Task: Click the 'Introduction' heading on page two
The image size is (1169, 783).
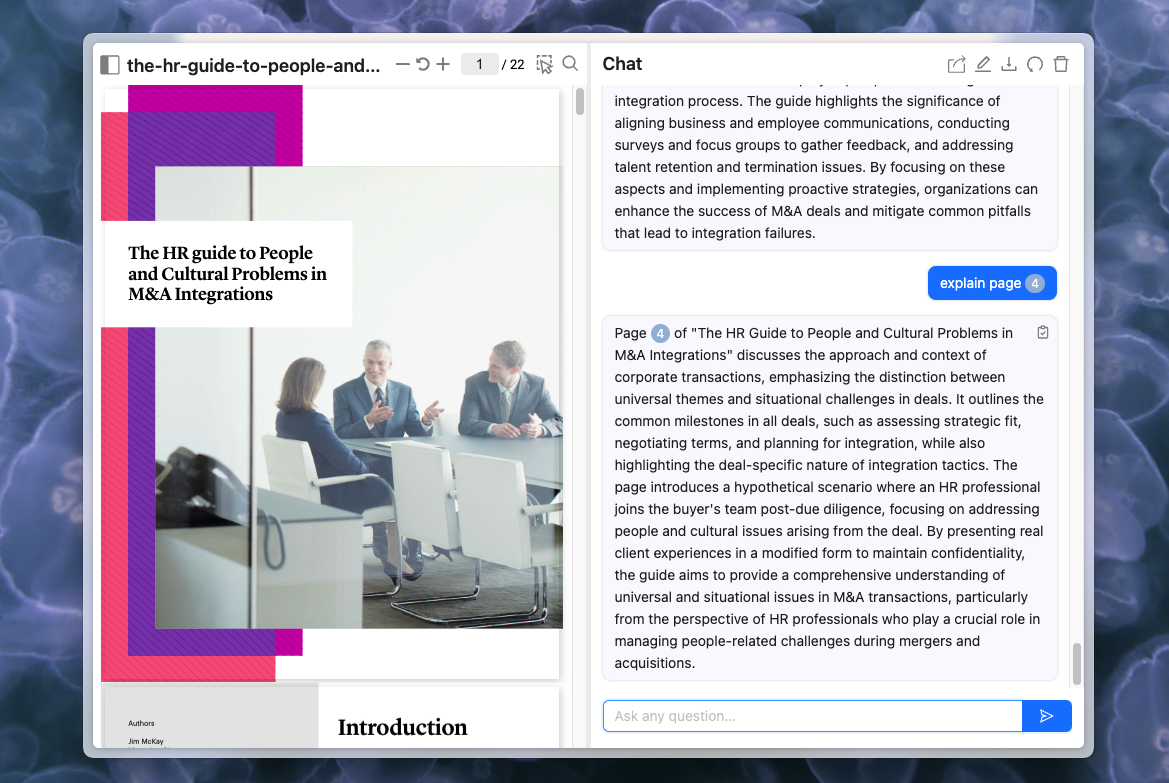Action: click(403, 727)
